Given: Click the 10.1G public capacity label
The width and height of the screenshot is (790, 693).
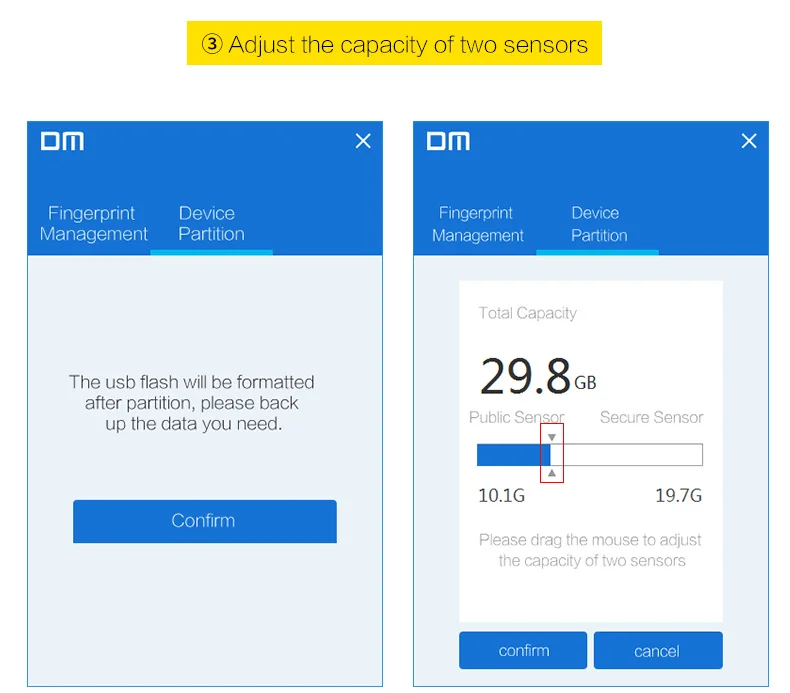Looking at the screenshot, I should tap(502, 495).
